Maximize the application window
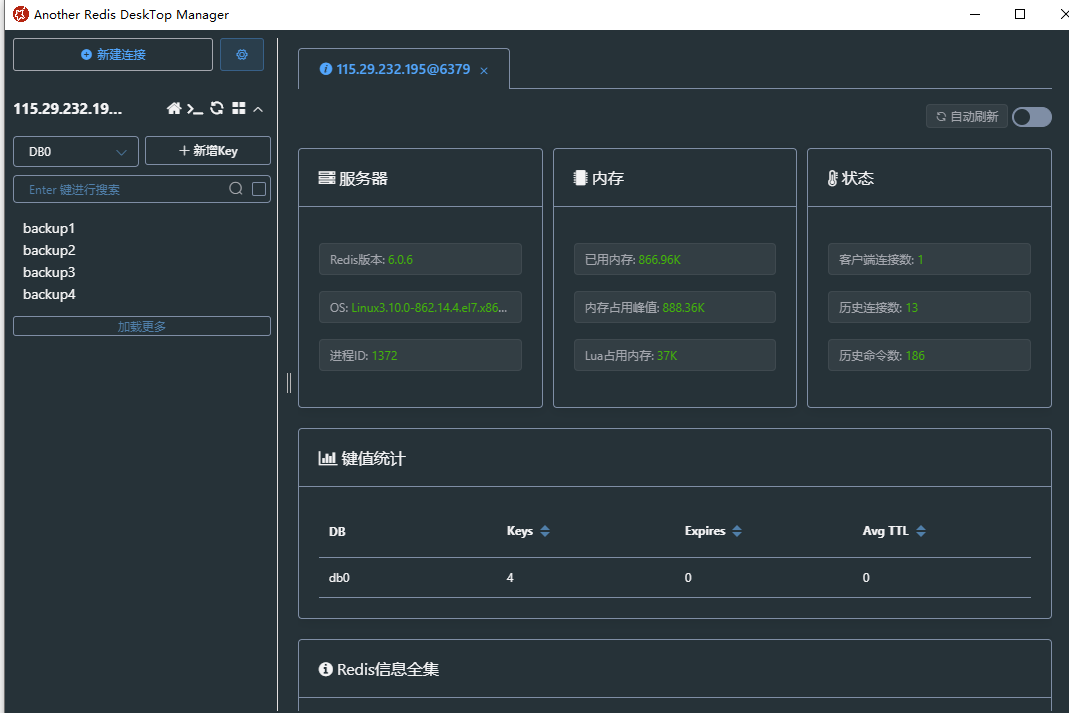This screenshot has height=713, width=1069. (1020, 14)
